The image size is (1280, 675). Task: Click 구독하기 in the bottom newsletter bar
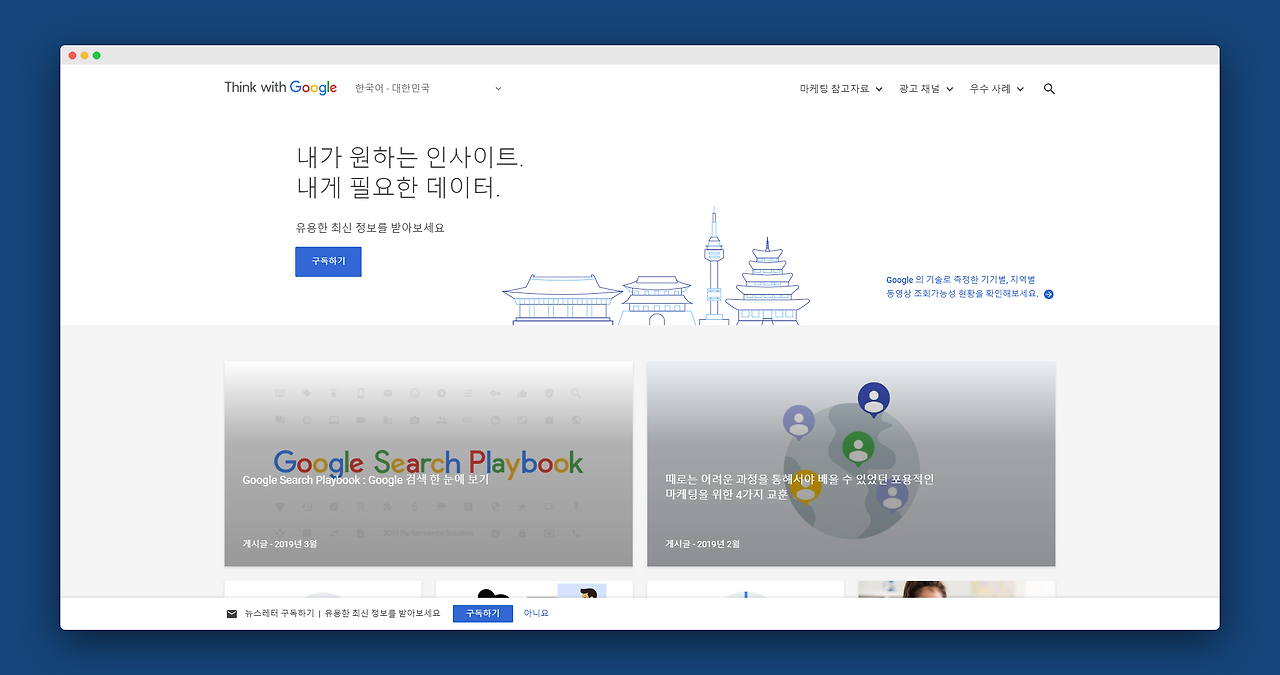pos(483,613)
